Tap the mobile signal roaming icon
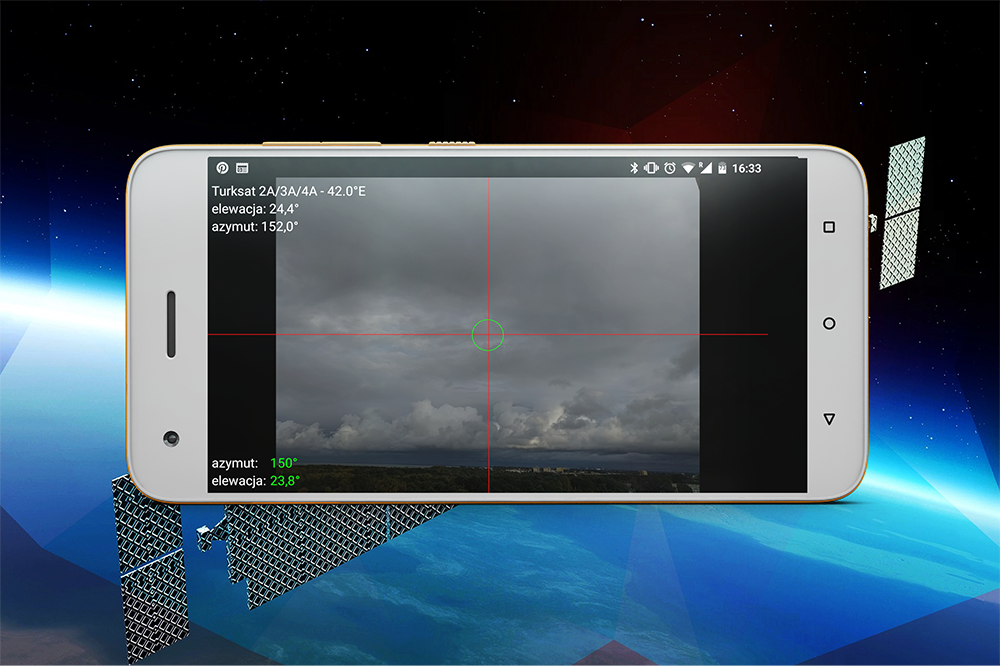 click(x=705, y=168)
